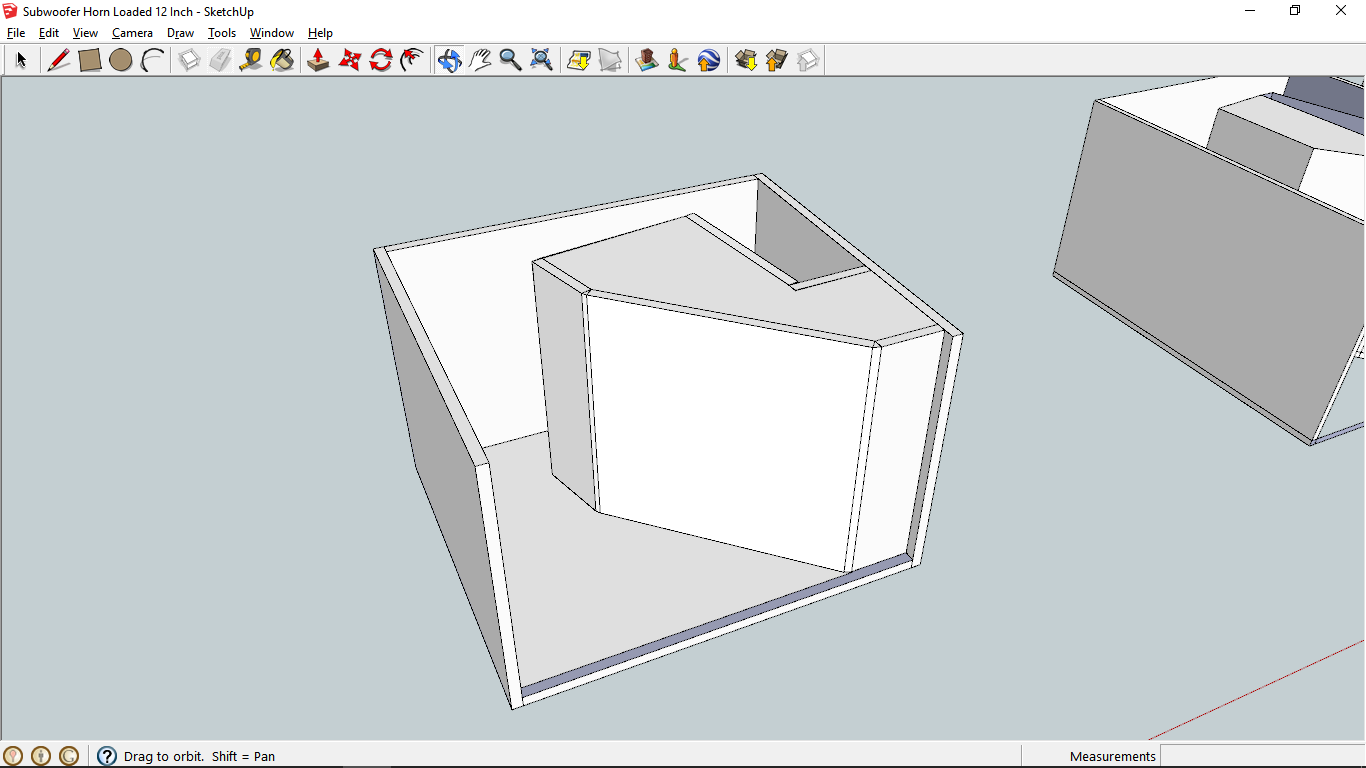Open the File menu
The width and height of the screenshot is (1366, 768).
[16, 33]
